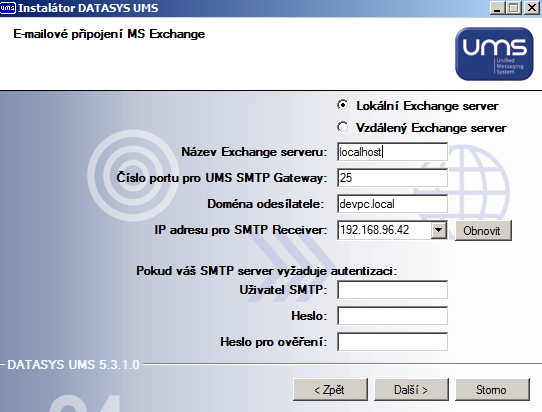Click the 192.168.96.42 IP address value
Image resolution: width=542 pixels, height=412 pixels.
coord(375,230)
